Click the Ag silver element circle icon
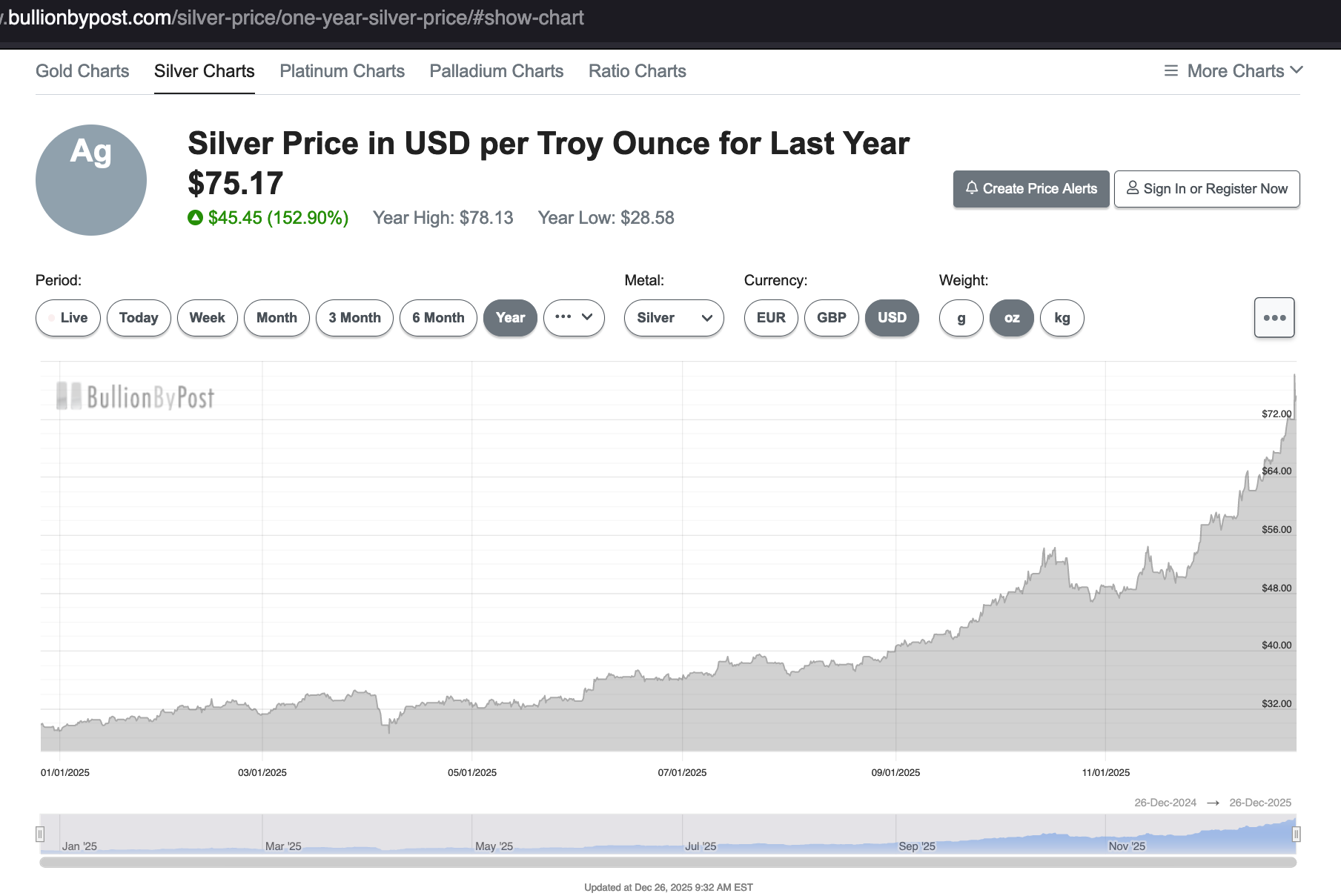 (91, 180)
